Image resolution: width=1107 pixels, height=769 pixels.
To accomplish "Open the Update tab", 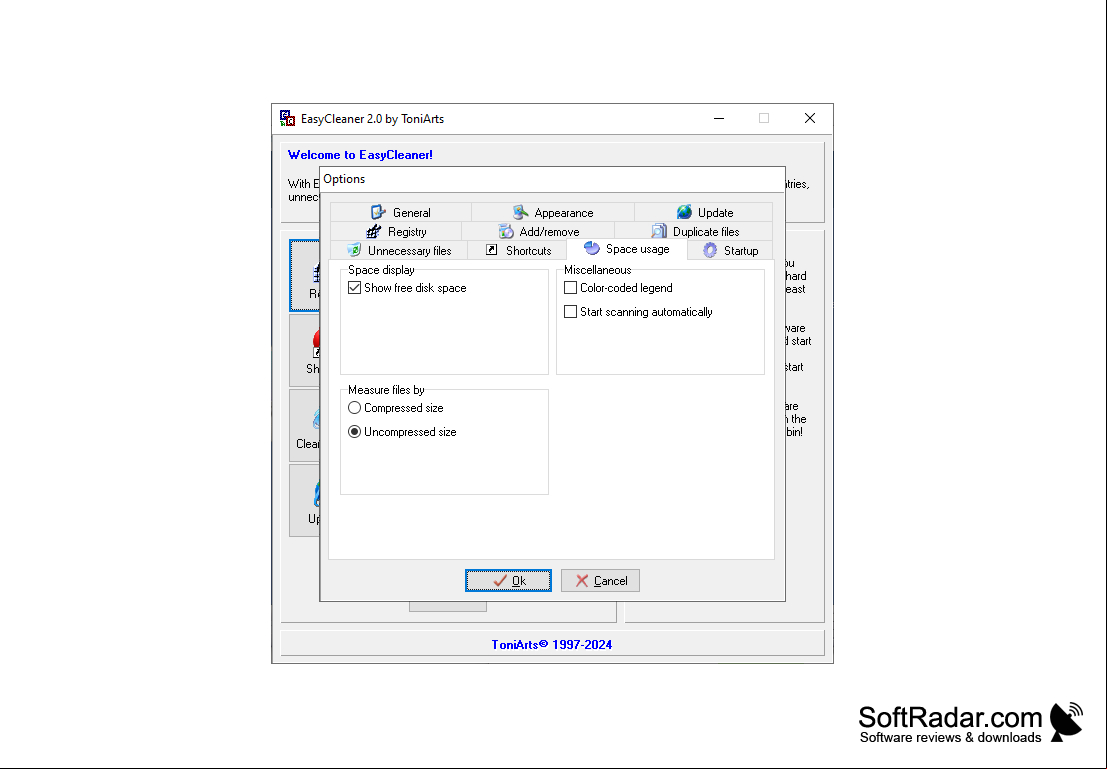I will coord(703,212).
